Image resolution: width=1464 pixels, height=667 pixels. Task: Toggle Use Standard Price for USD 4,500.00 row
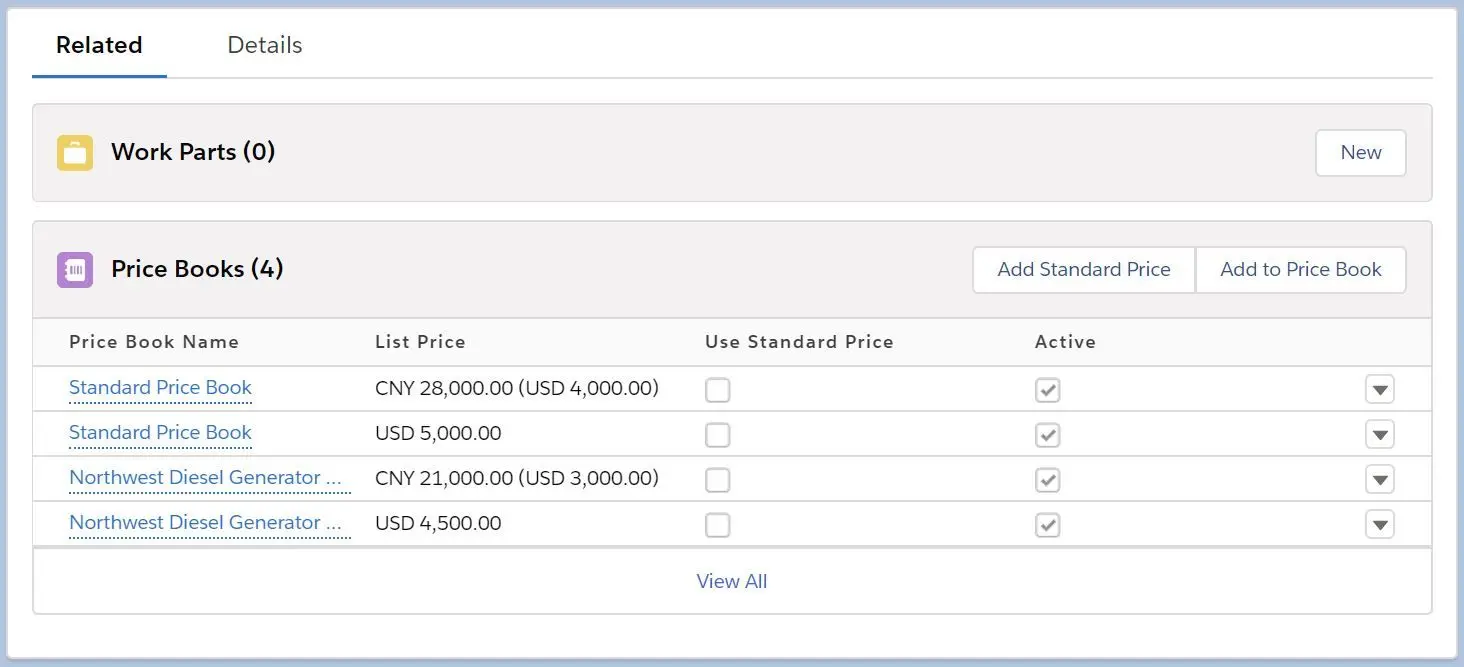tap(717, 525)
